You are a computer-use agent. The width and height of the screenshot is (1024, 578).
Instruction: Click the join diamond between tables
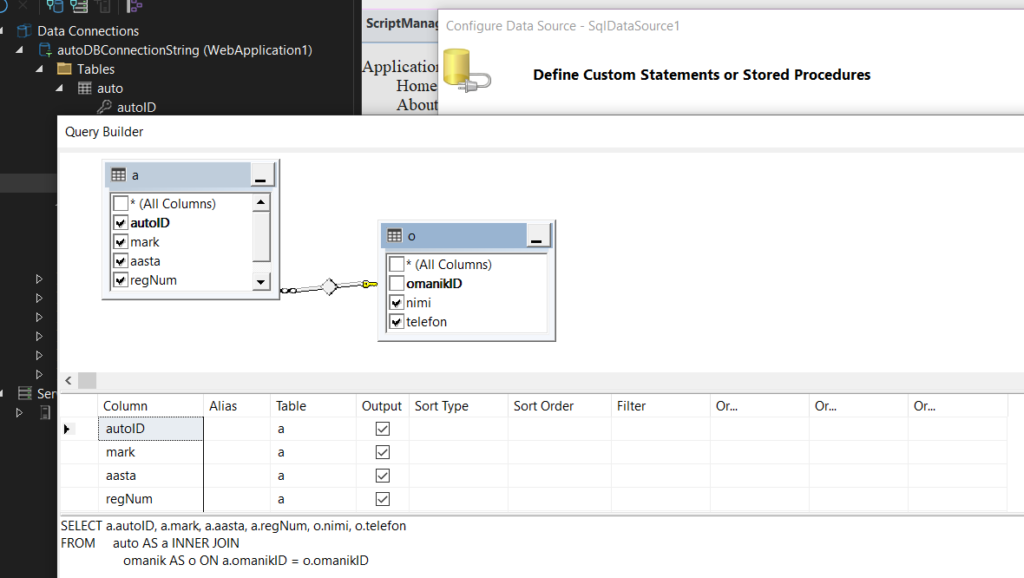coord(328,288)
